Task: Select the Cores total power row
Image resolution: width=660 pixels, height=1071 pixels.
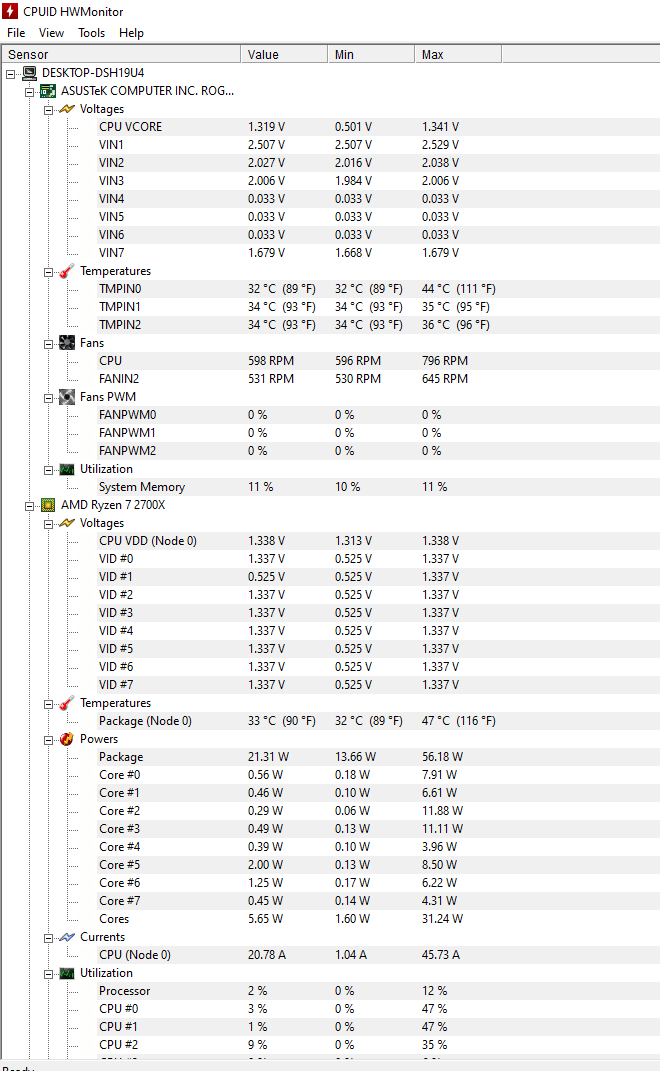Action: (x=378, y=919)
